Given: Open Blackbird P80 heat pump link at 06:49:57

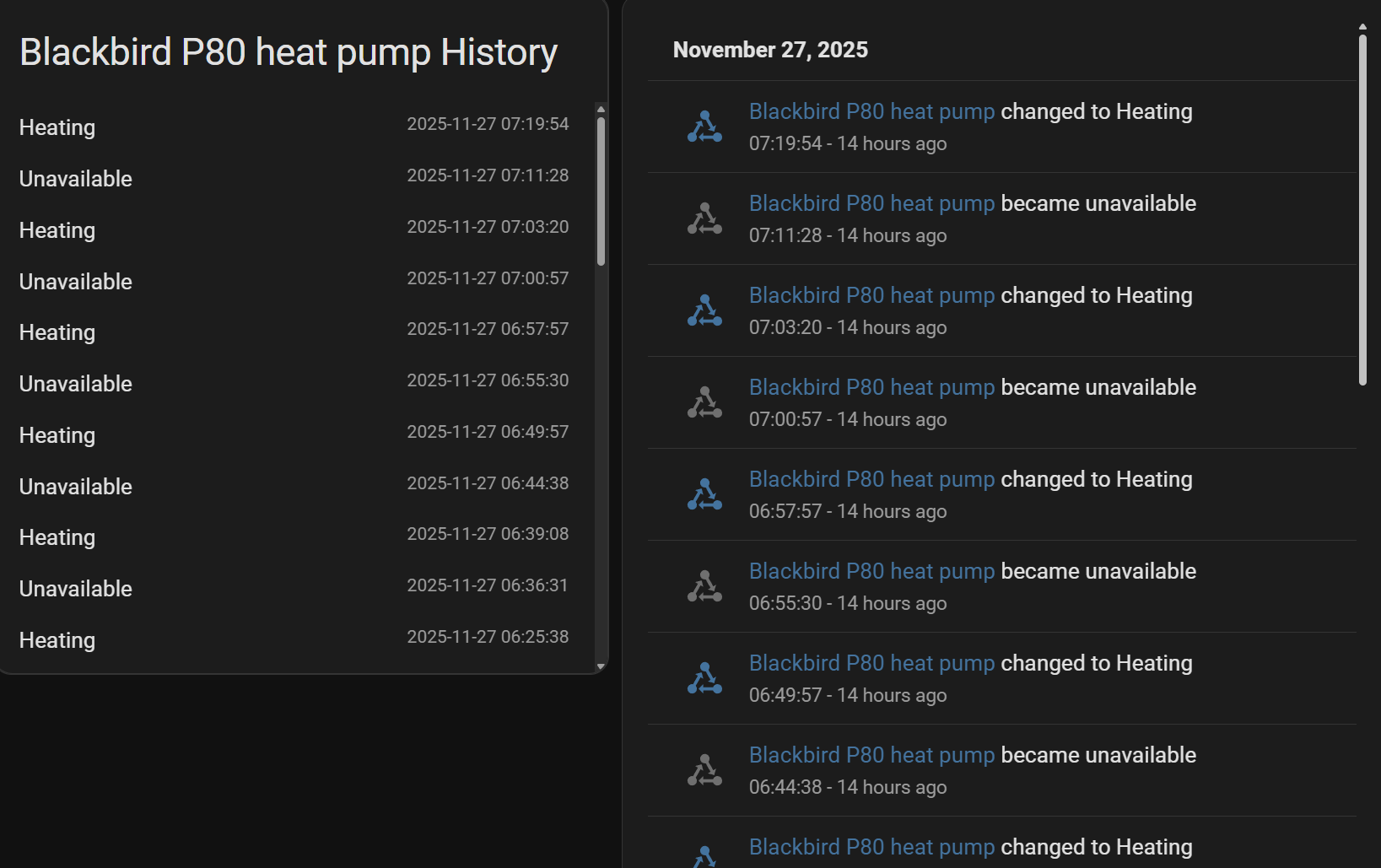Looking at the screenshot, I should pyautogui.click(x=871, y=663).
